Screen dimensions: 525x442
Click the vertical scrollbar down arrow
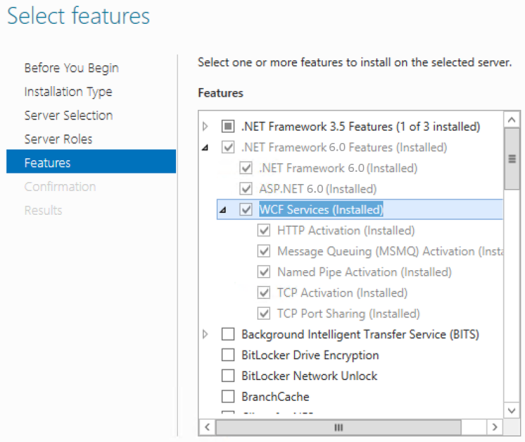point(512,410)
